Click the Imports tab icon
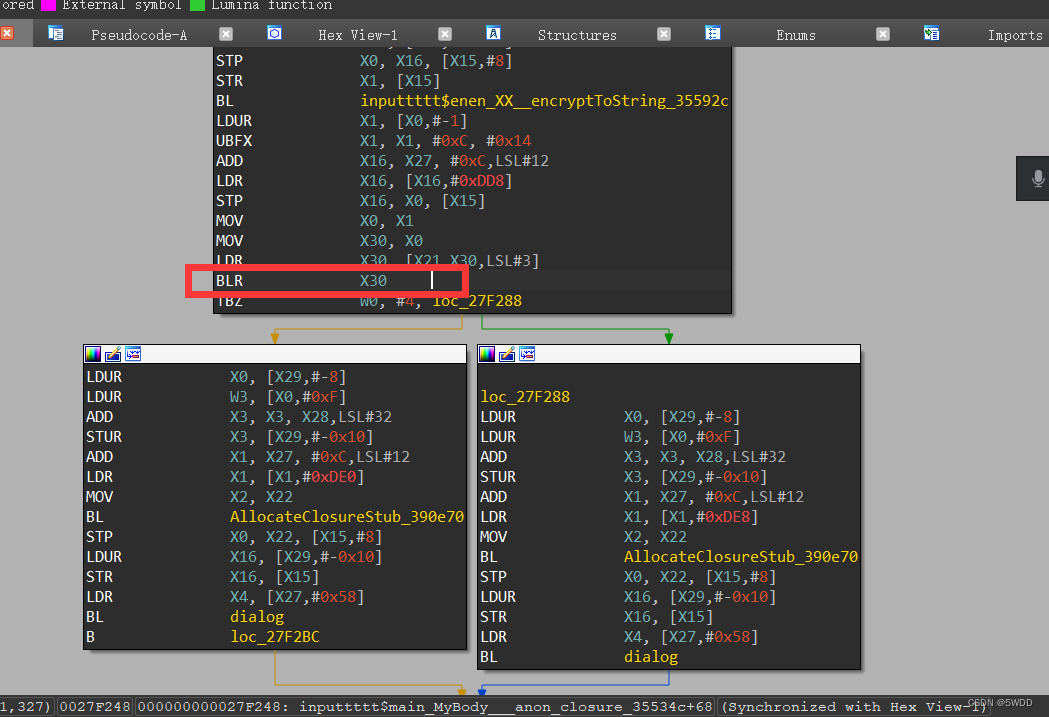Image resolution: width=1049 pixels, height=717 pixels. coord(931,33)
